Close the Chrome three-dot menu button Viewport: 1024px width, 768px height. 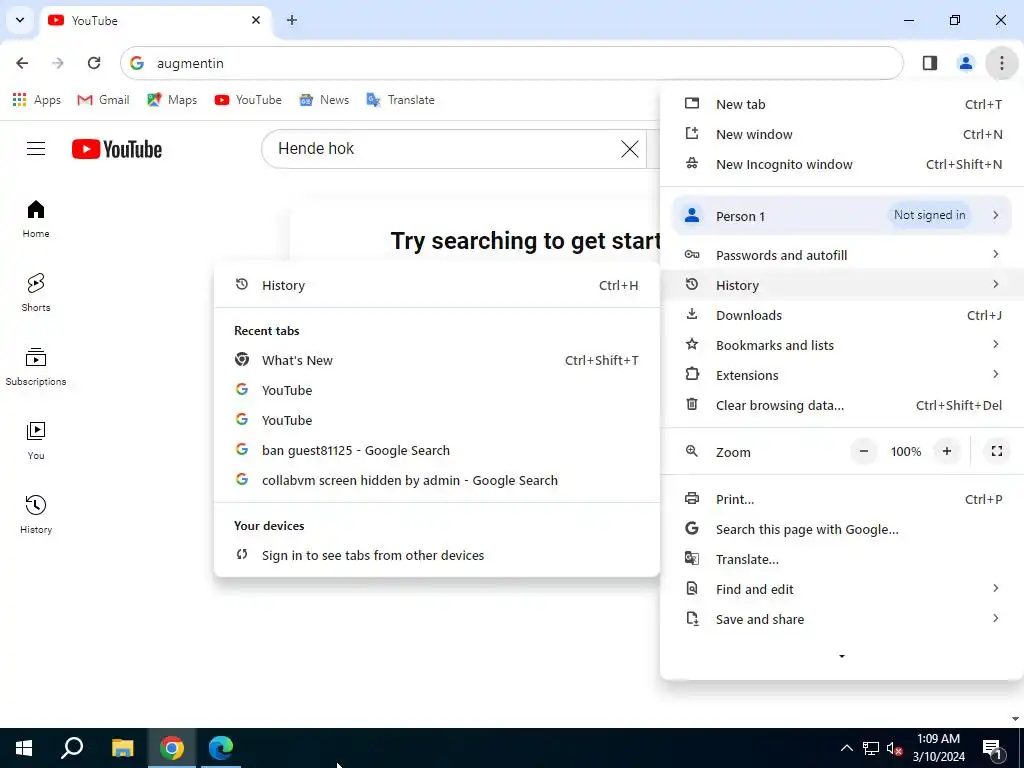1001,63
